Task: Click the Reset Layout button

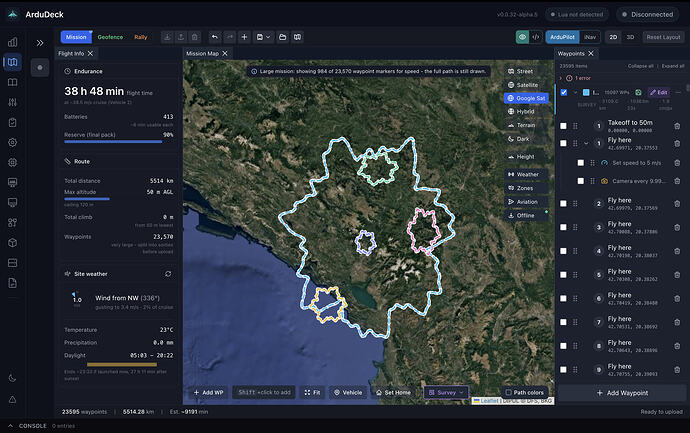Action: pos(663,37)
